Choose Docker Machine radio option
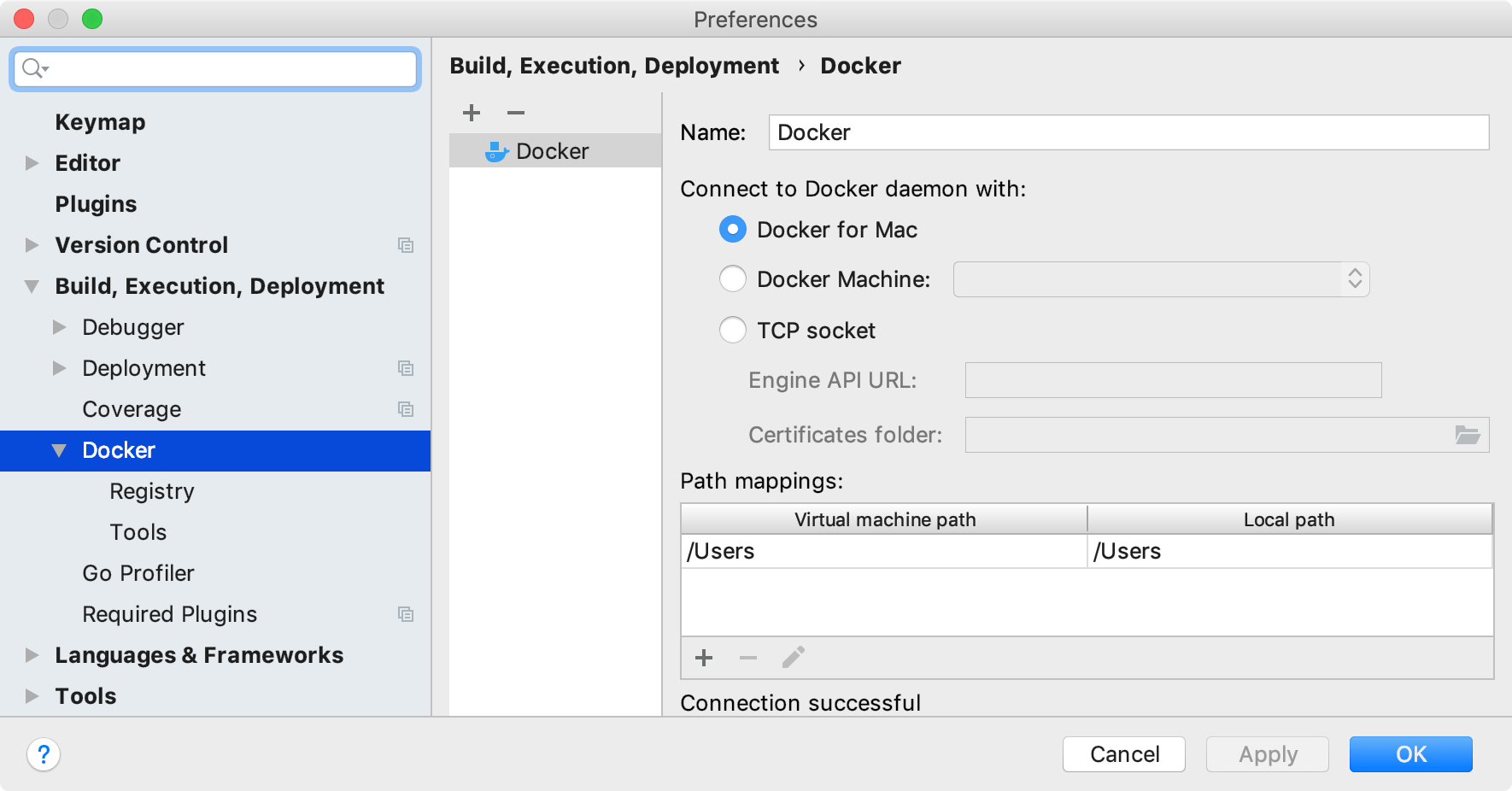Viewport: 1512px width, 791px height. [733, 279]
